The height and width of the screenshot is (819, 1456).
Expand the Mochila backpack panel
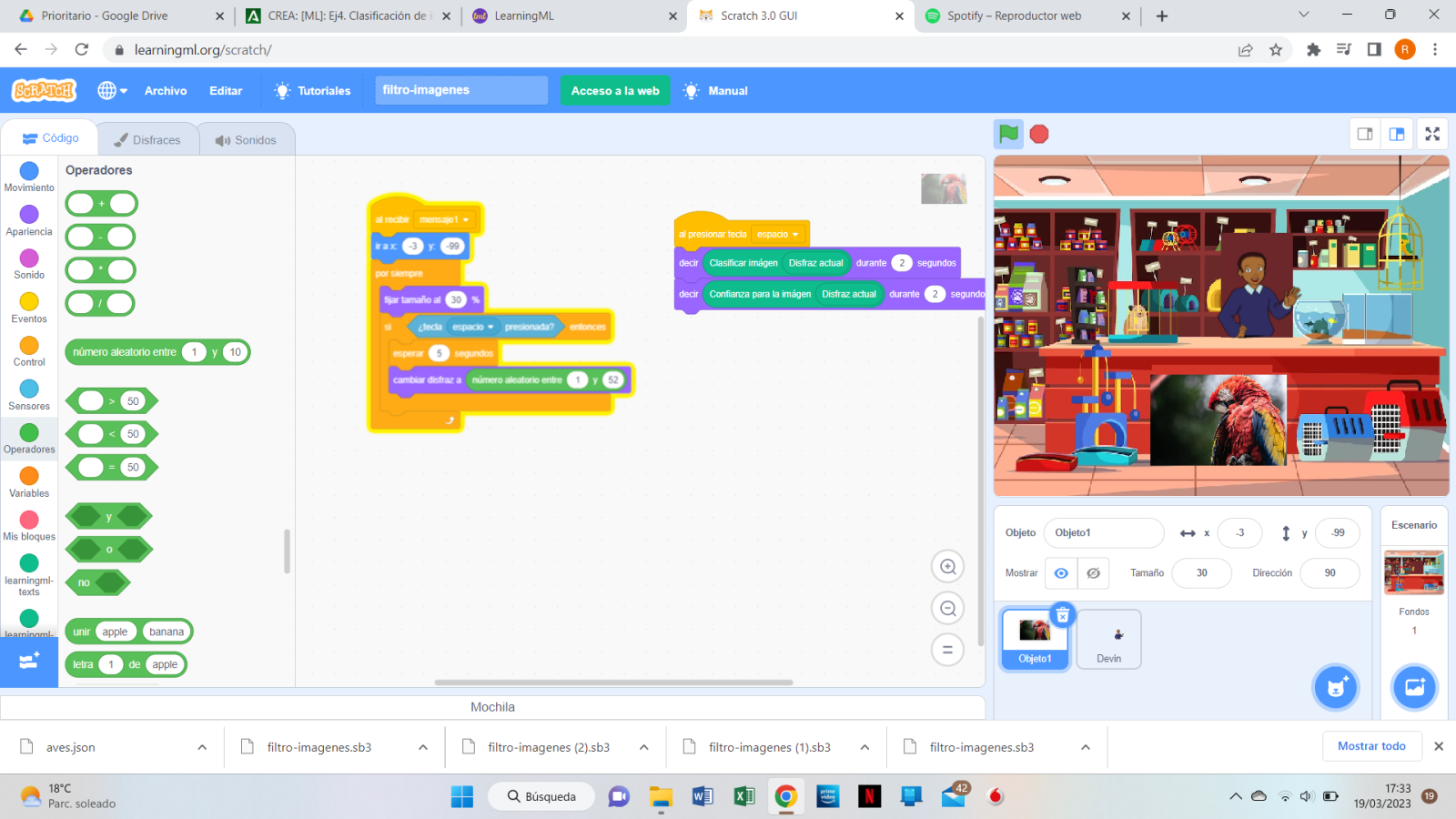tap(492, 707)
